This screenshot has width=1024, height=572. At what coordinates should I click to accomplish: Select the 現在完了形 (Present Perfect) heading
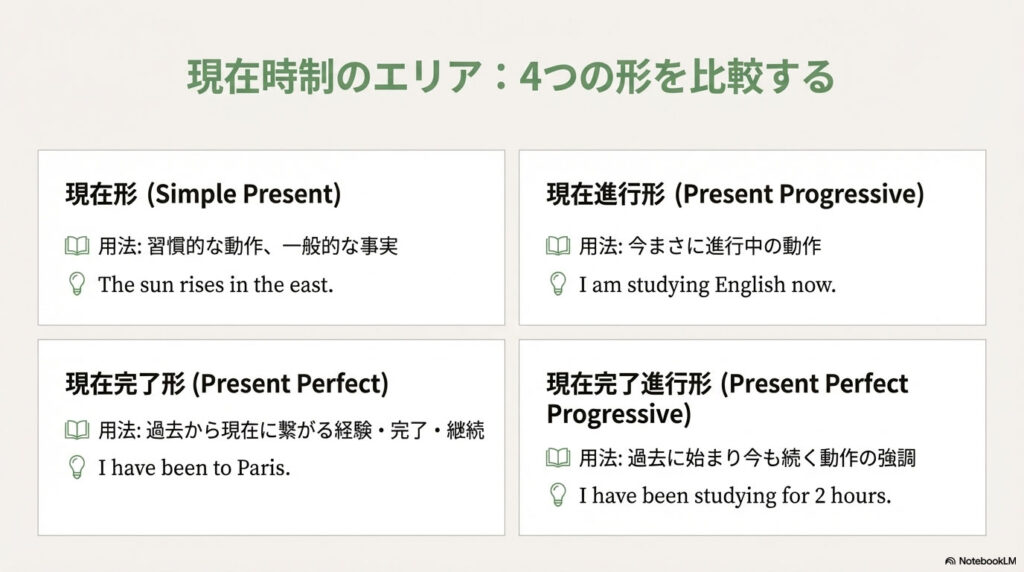pos(227,383)
